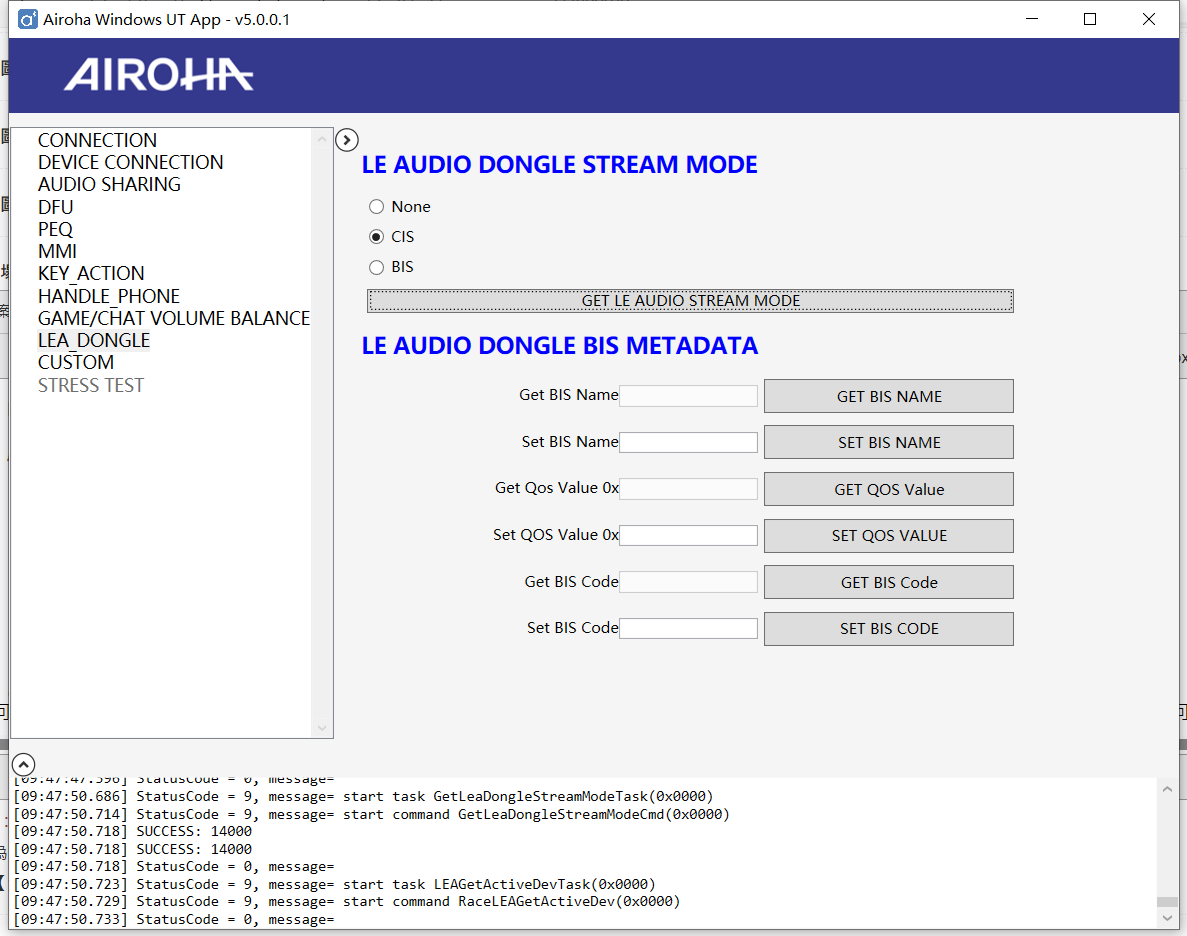1187x936 pixels.
Task: Click the GET BIS Code button
Action: [889, 582]
